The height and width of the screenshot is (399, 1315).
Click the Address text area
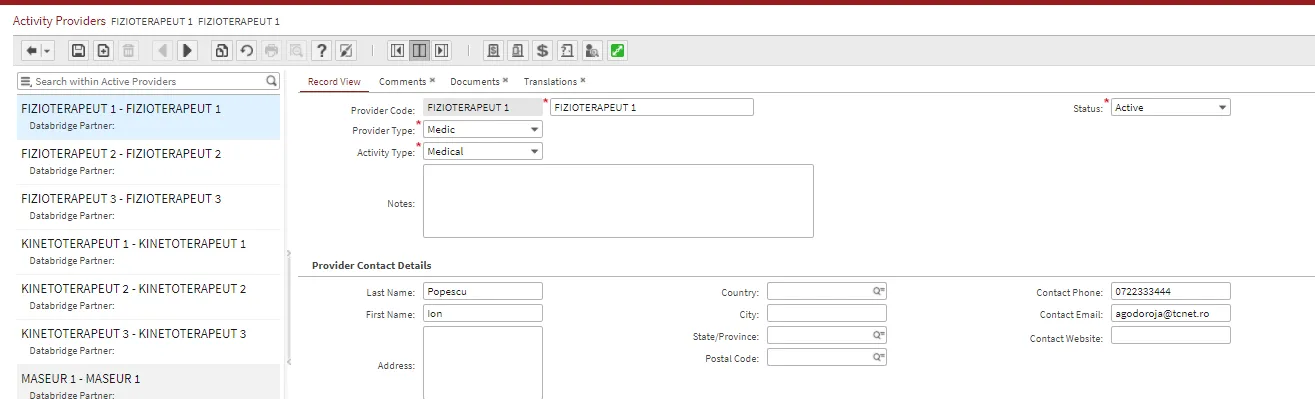[483, 362]
